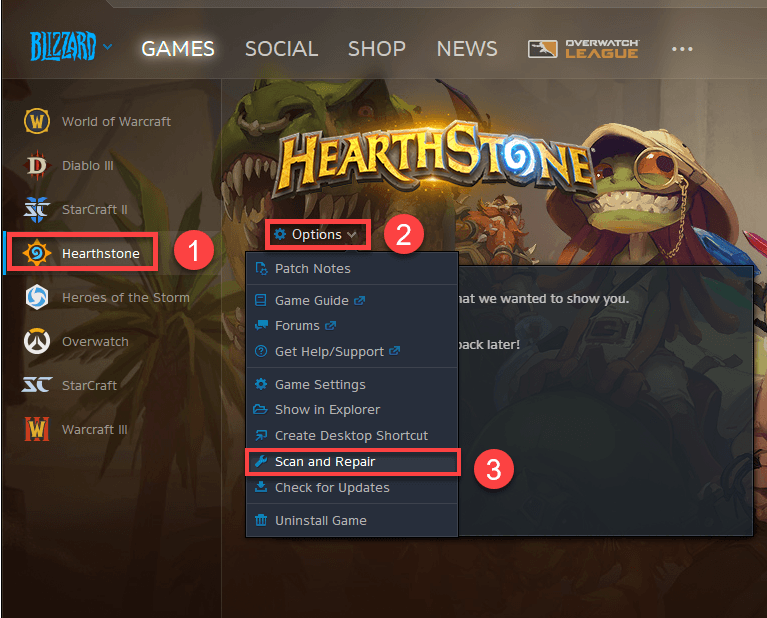
Task: Open the Overwatch game entry
Action: tap(76, 342)
